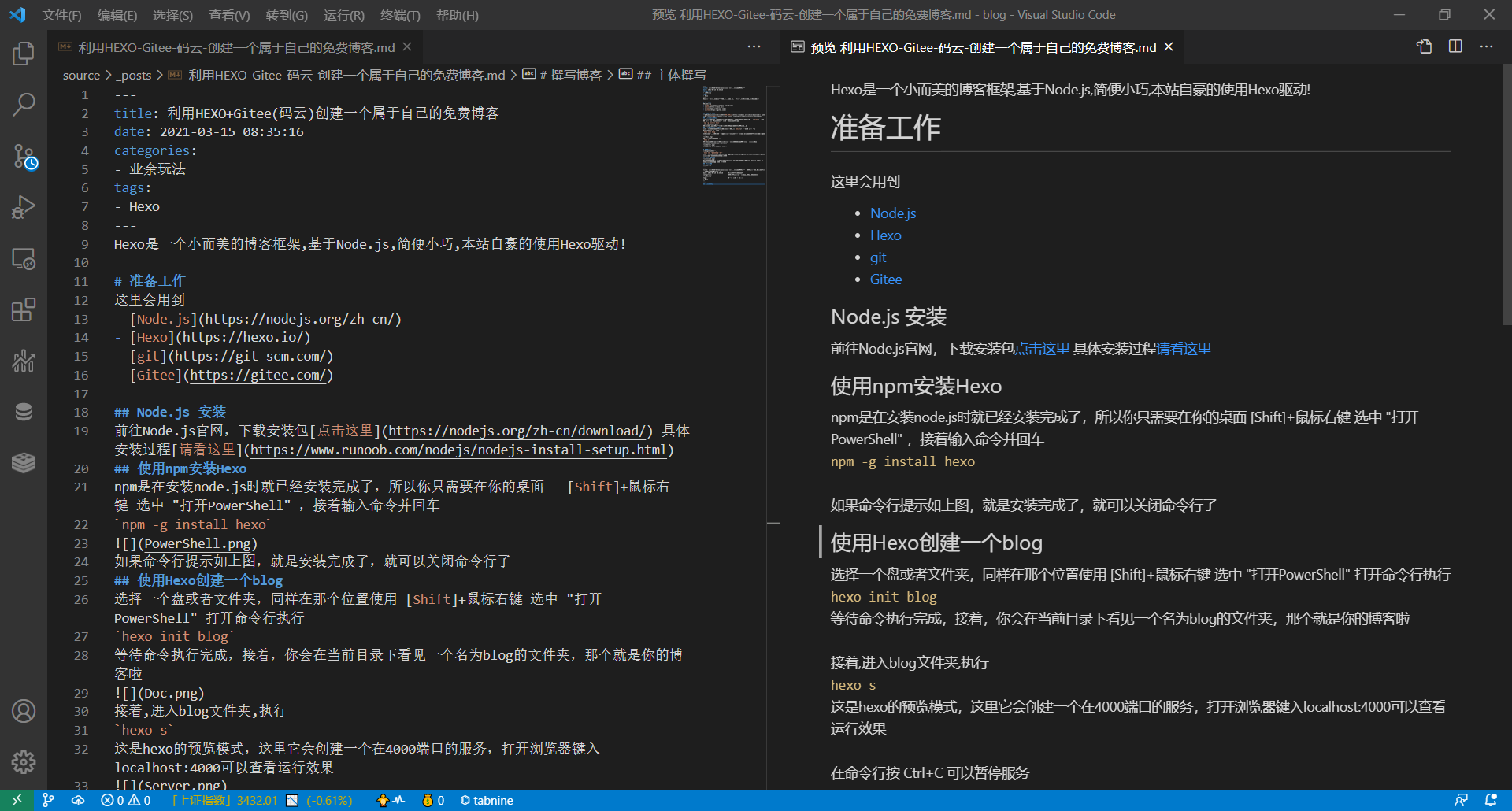Open More Actions menu for the left editor group
The height and width of the screenshot is (811, 1512).
pos(754,46)
